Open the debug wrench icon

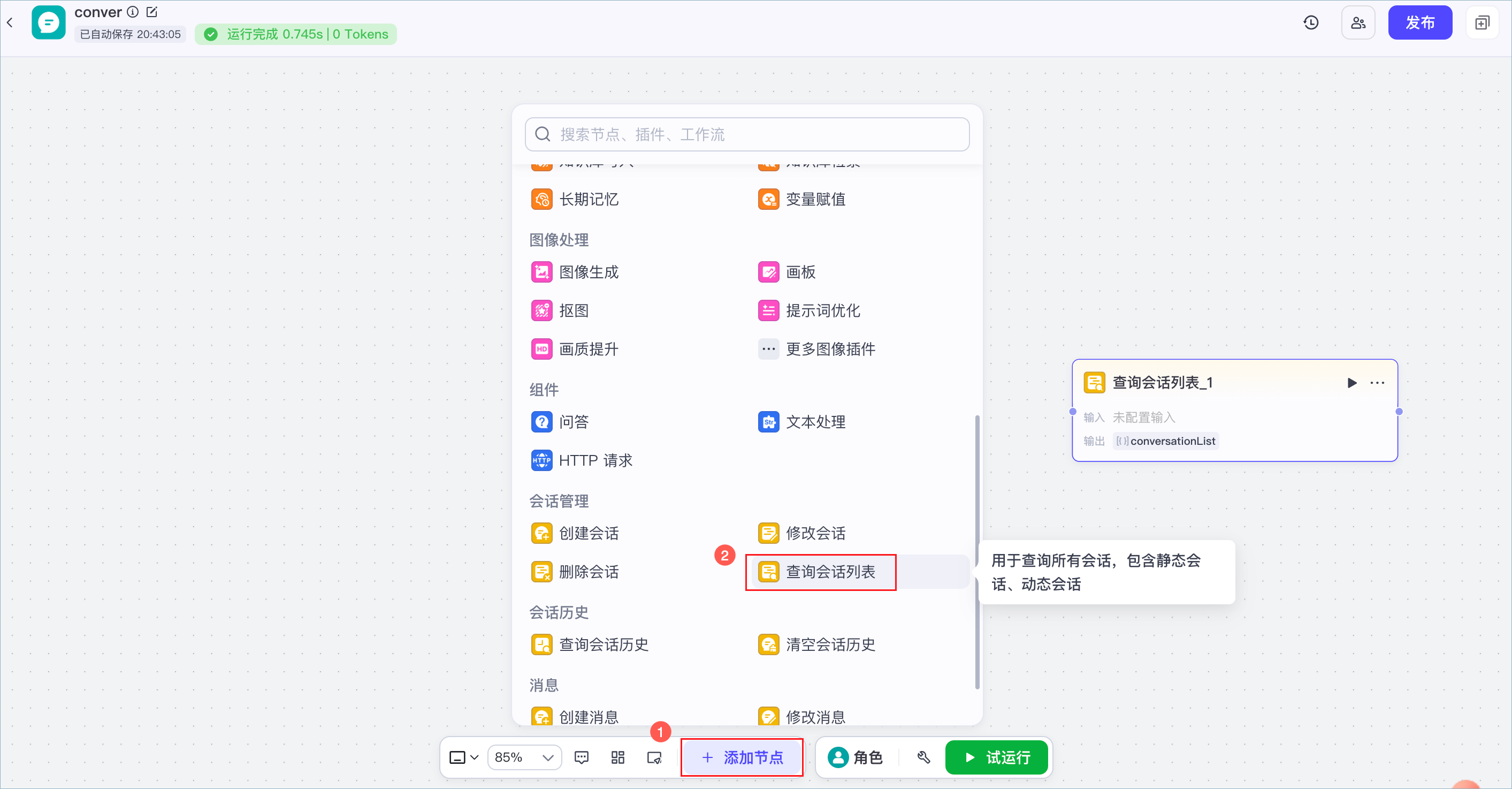(x=923, y=757)
